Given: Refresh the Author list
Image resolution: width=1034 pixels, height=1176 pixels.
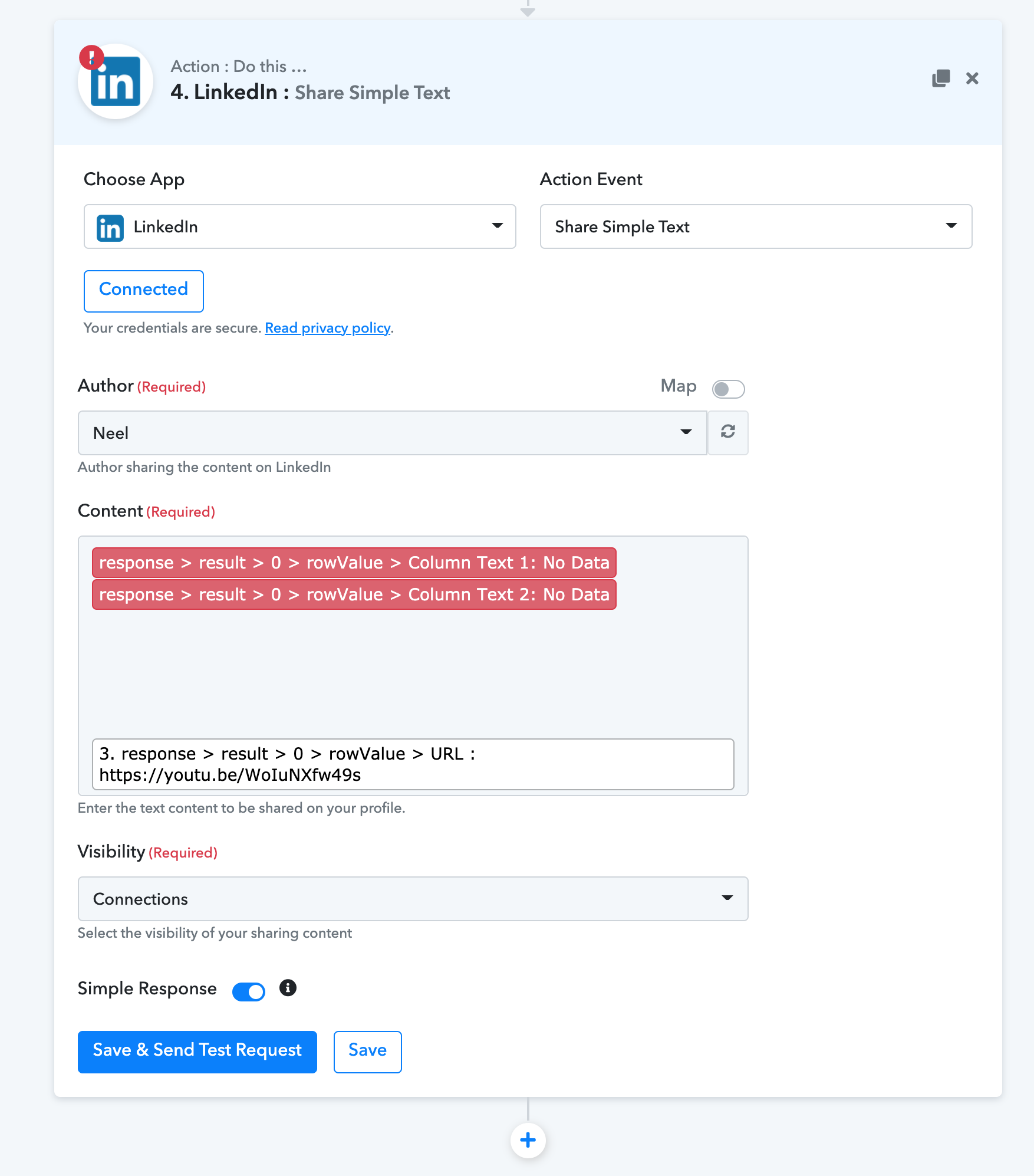Looking at the screenshot, I should pyautogui.click(x=728, y=432).
